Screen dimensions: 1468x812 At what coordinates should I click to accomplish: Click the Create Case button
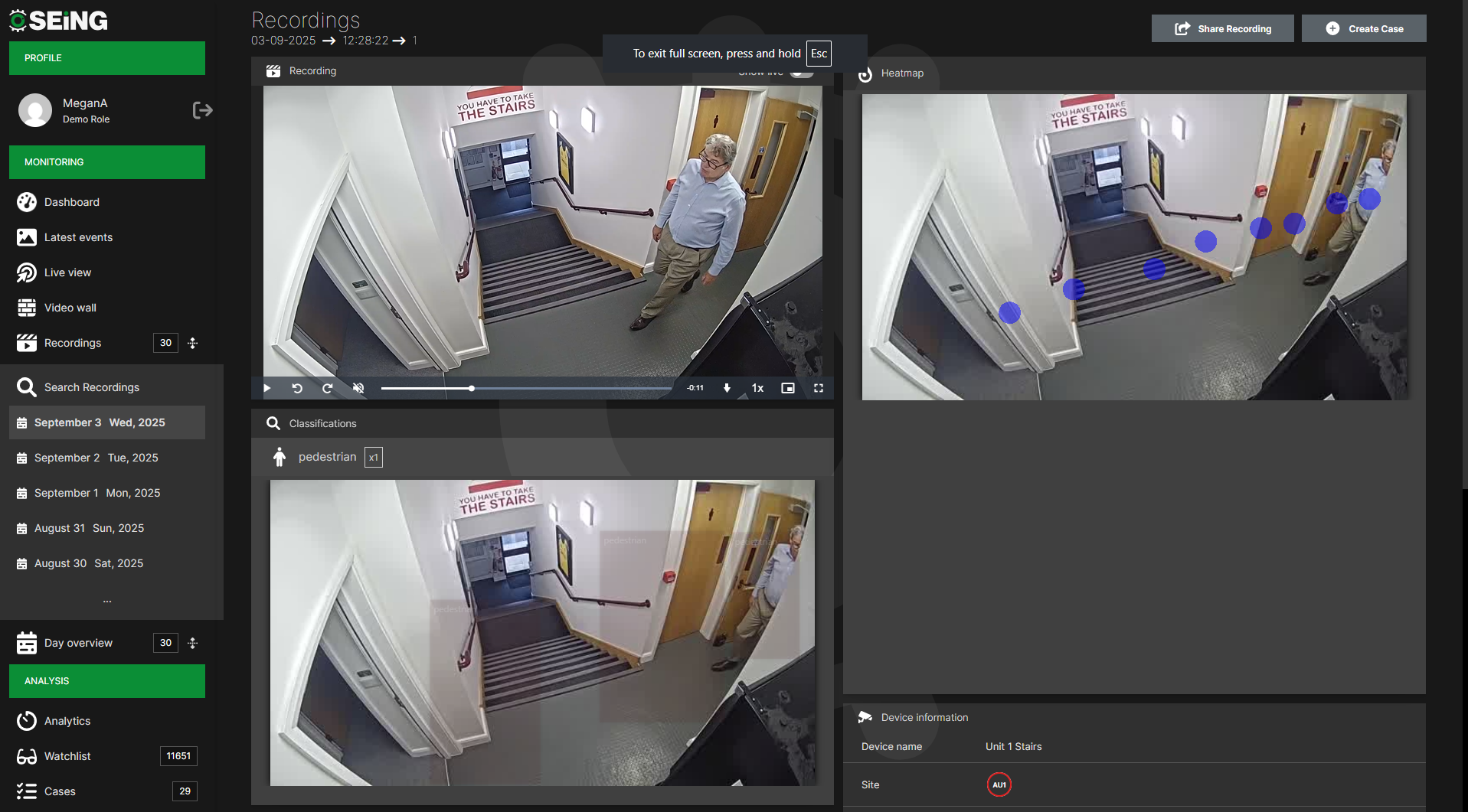(1364, 28)
